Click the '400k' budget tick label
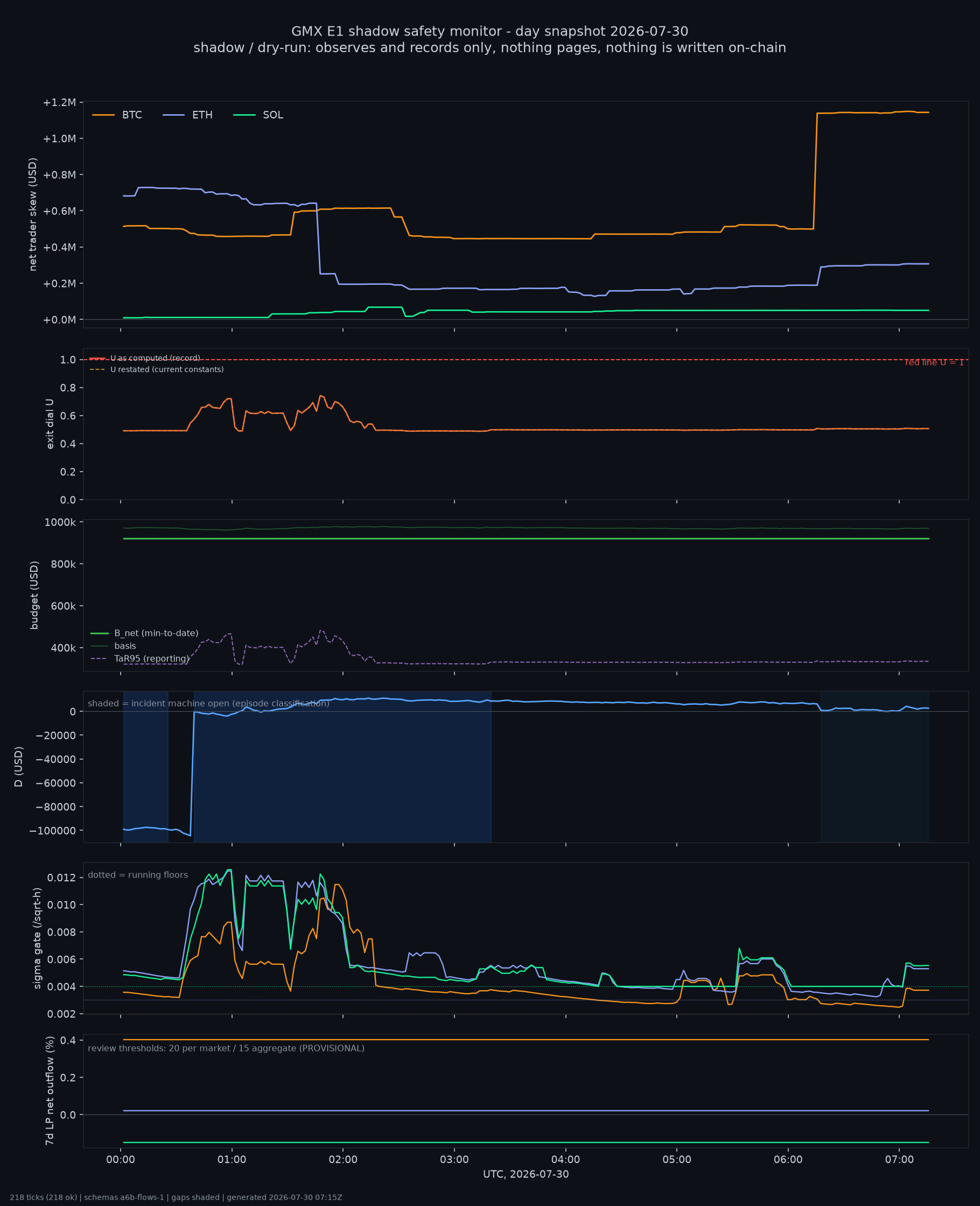 click(x=63, y=648)
